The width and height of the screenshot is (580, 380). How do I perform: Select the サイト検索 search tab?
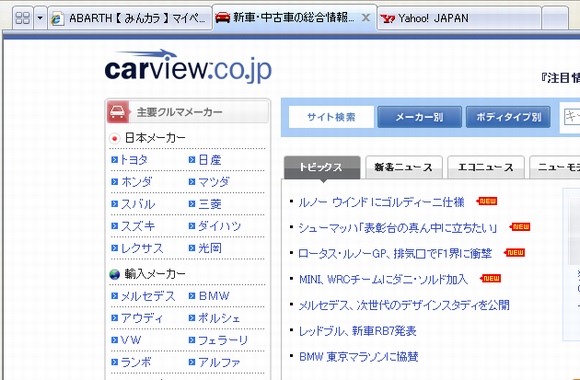[x=331, y=117]
